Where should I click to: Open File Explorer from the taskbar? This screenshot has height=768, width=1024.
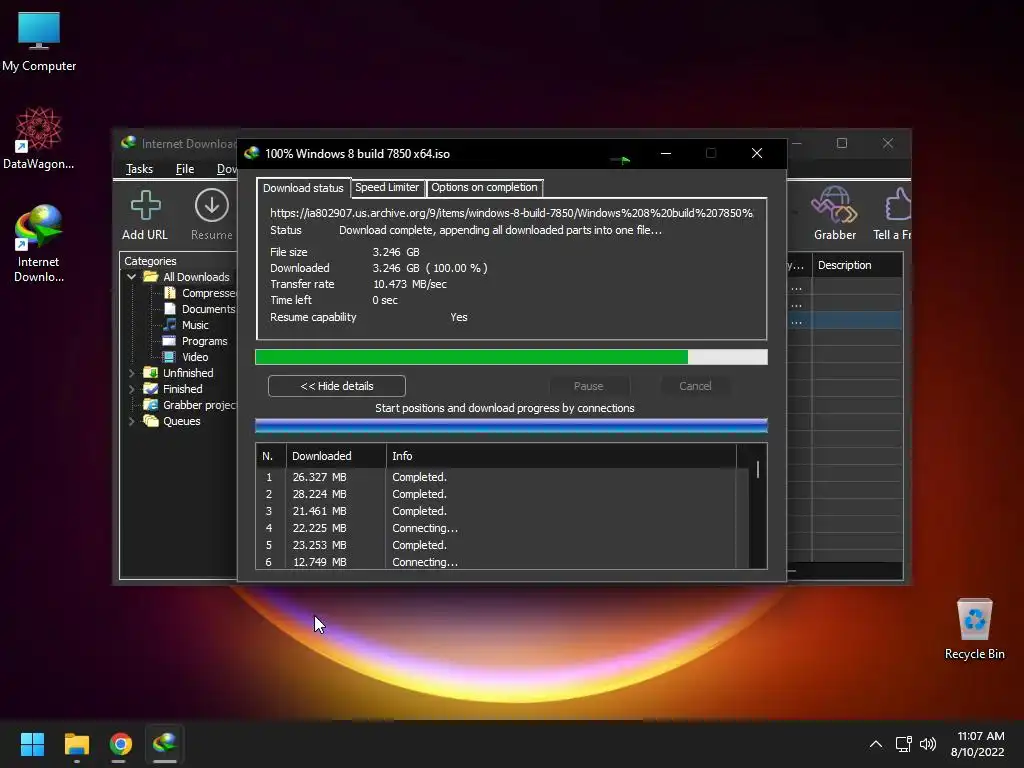(76, 744)
